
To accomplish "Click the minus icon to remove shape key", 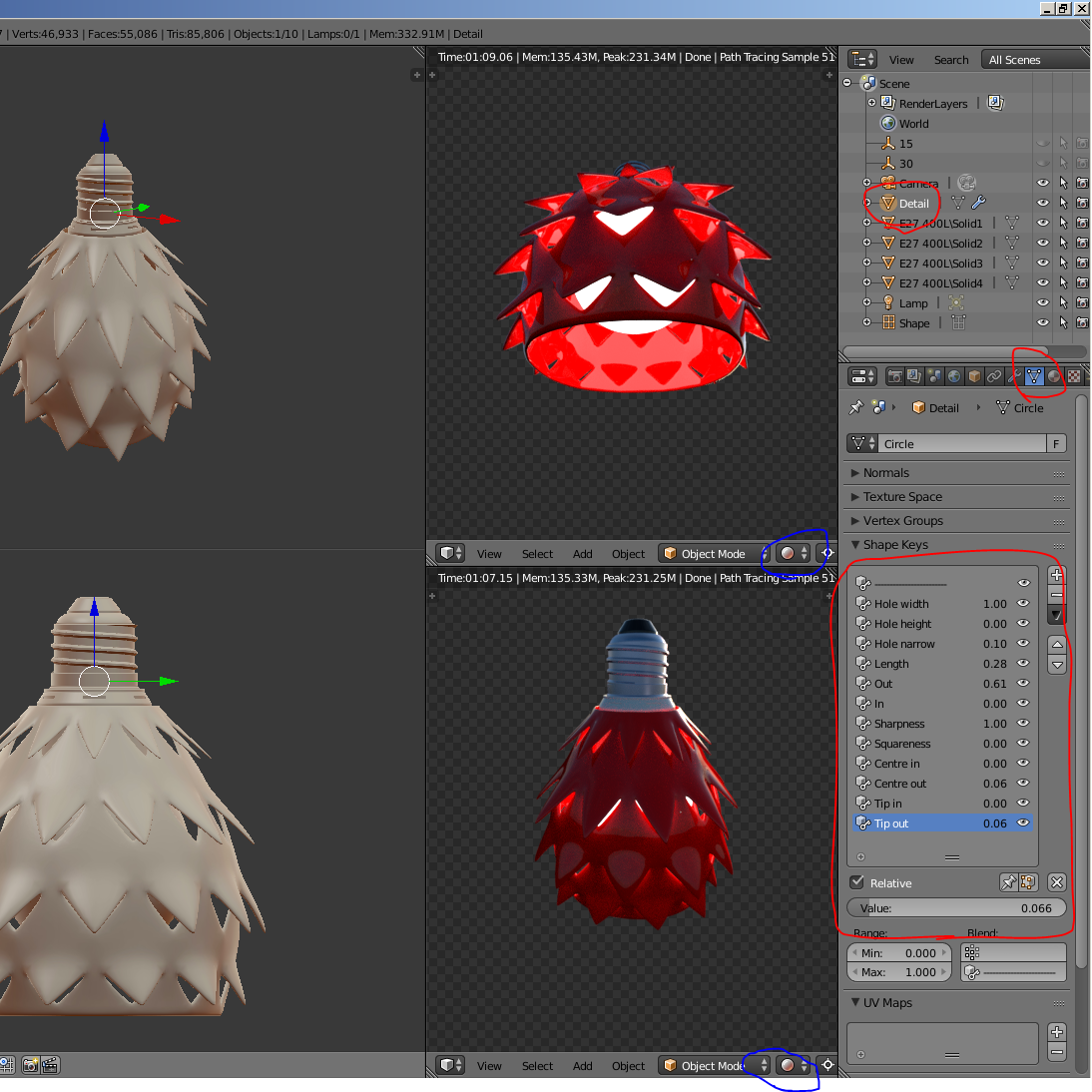I will click(x=1057, y=595).
